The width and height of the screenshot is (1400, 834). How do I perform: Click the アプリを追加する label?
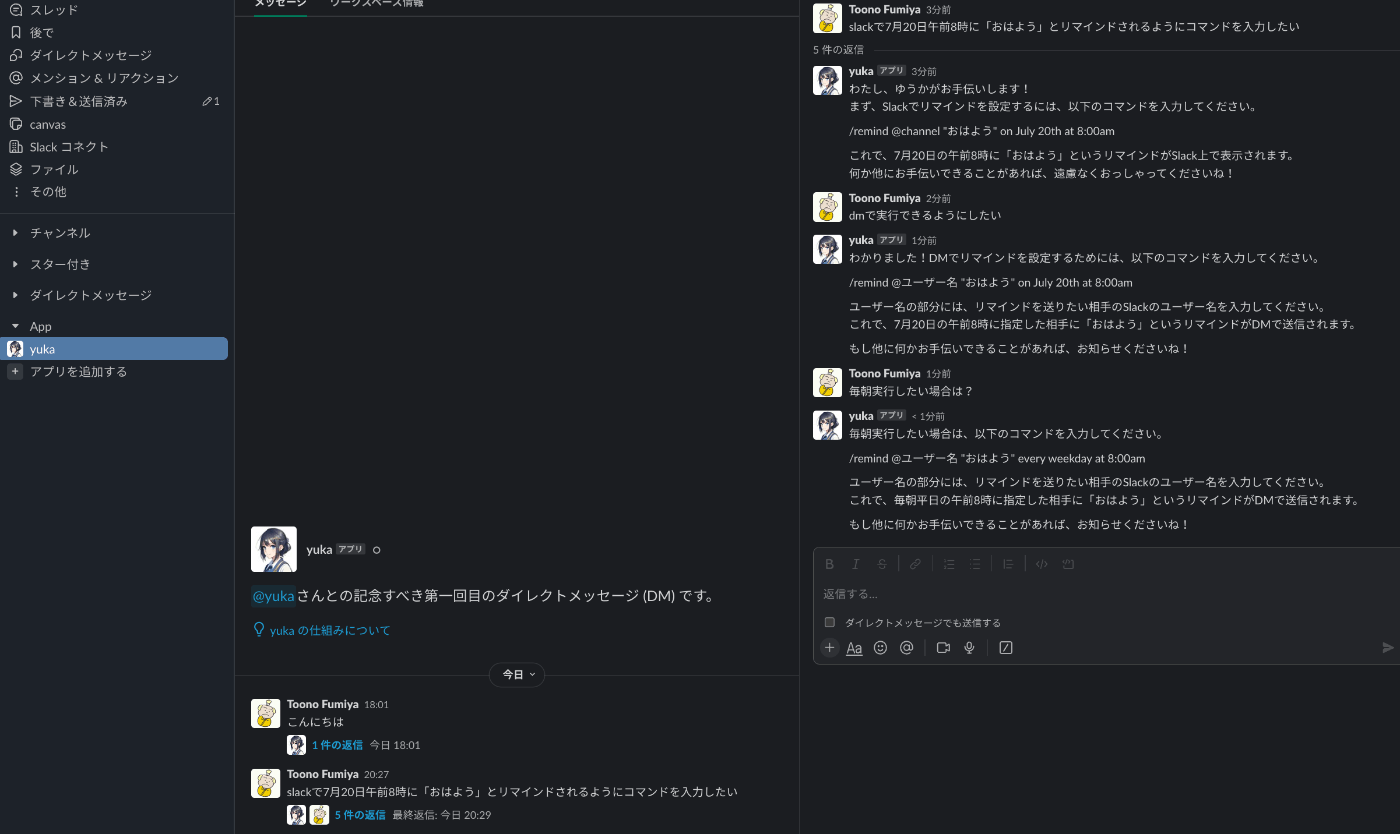(78, 372)
